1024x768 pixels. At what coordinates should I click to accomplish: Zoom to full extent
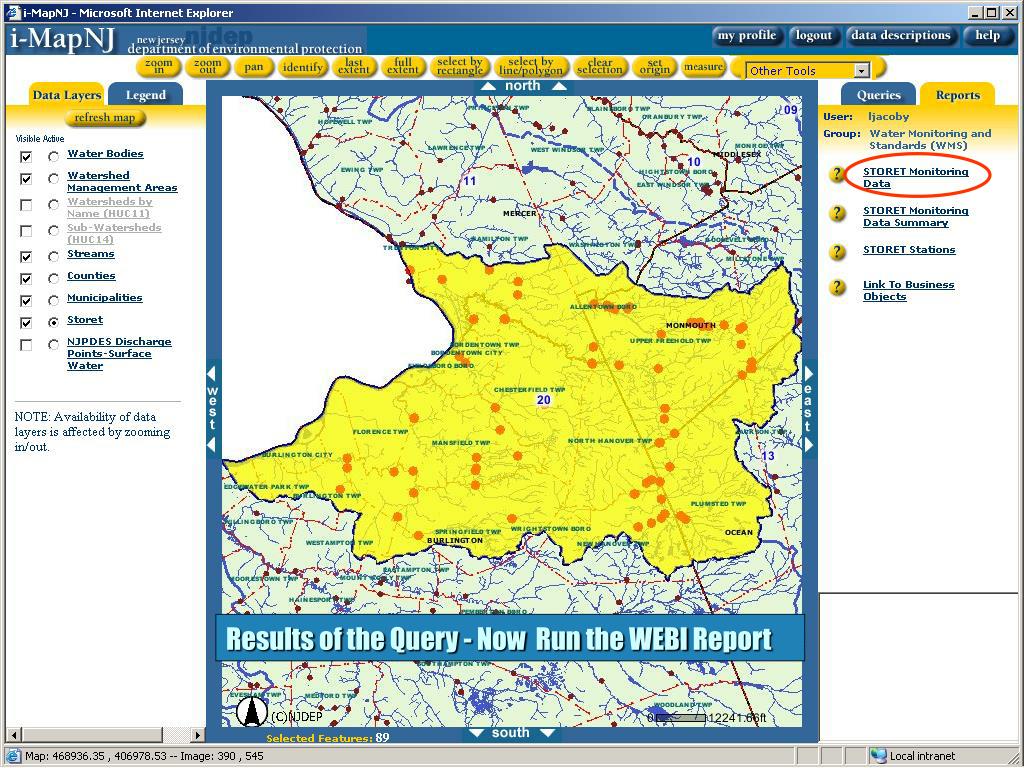(403, 67)
